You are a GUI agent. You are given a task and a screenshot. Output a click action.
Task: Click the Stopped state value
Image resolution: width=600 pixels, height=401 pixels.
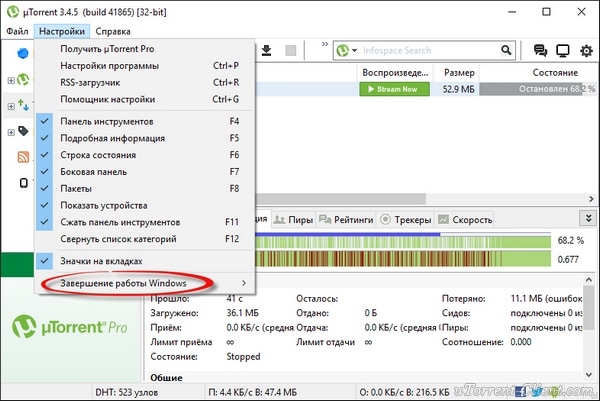(x=243, y=357)
